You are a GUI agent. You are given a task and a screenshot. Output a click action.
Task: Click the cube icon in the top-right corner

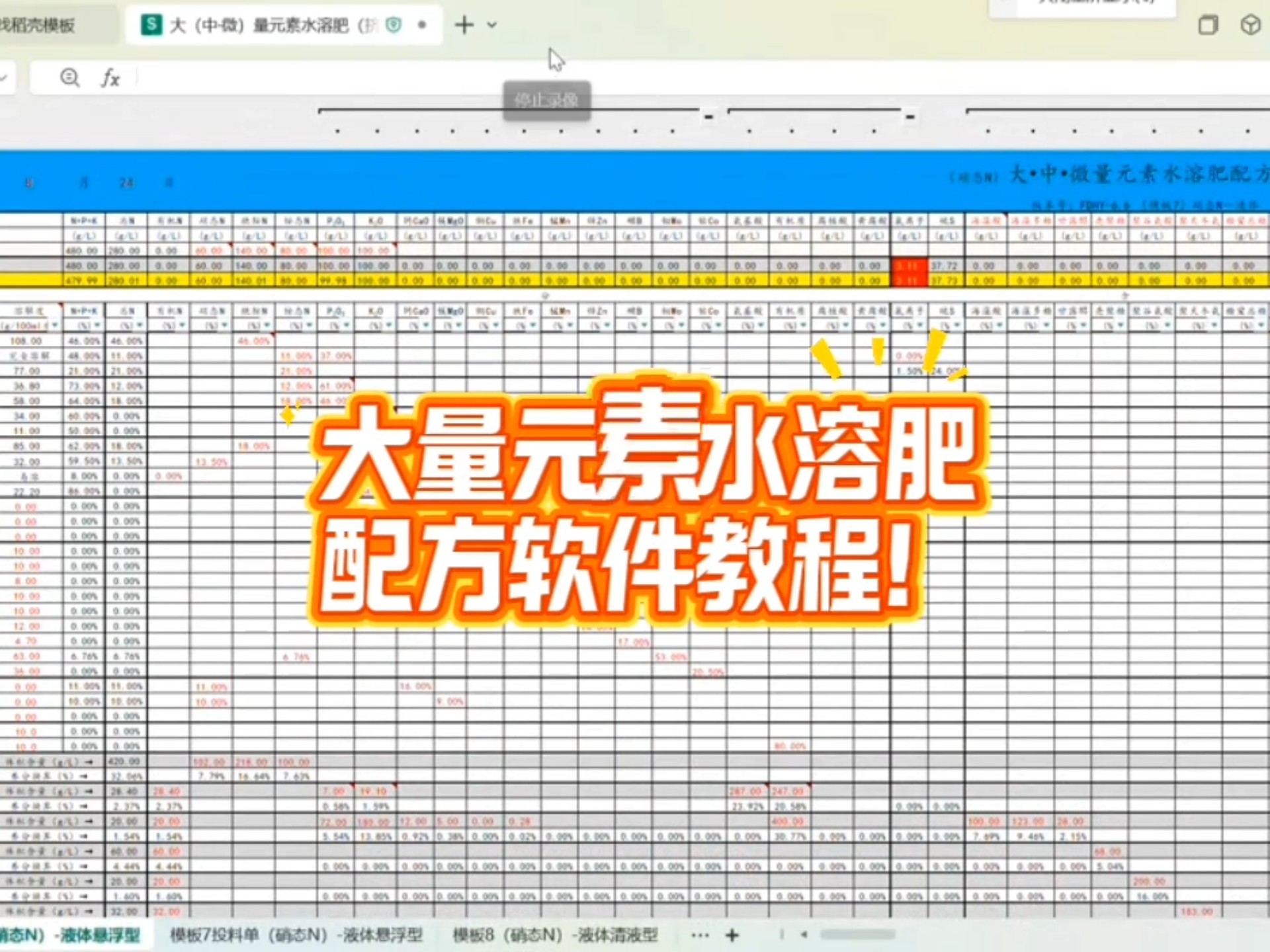pos(1249,25)
